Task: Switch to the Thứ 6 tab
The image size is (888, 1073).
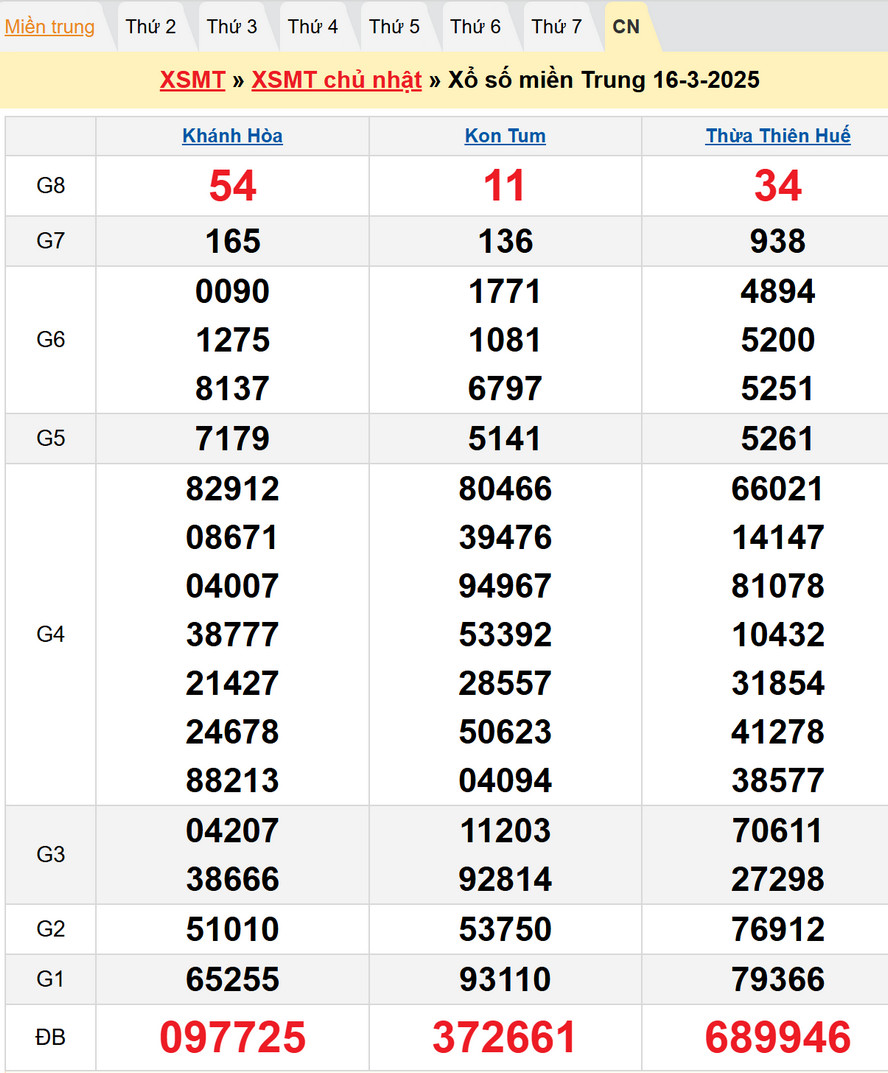Action: pyautogui.click(x=475, y=27)
